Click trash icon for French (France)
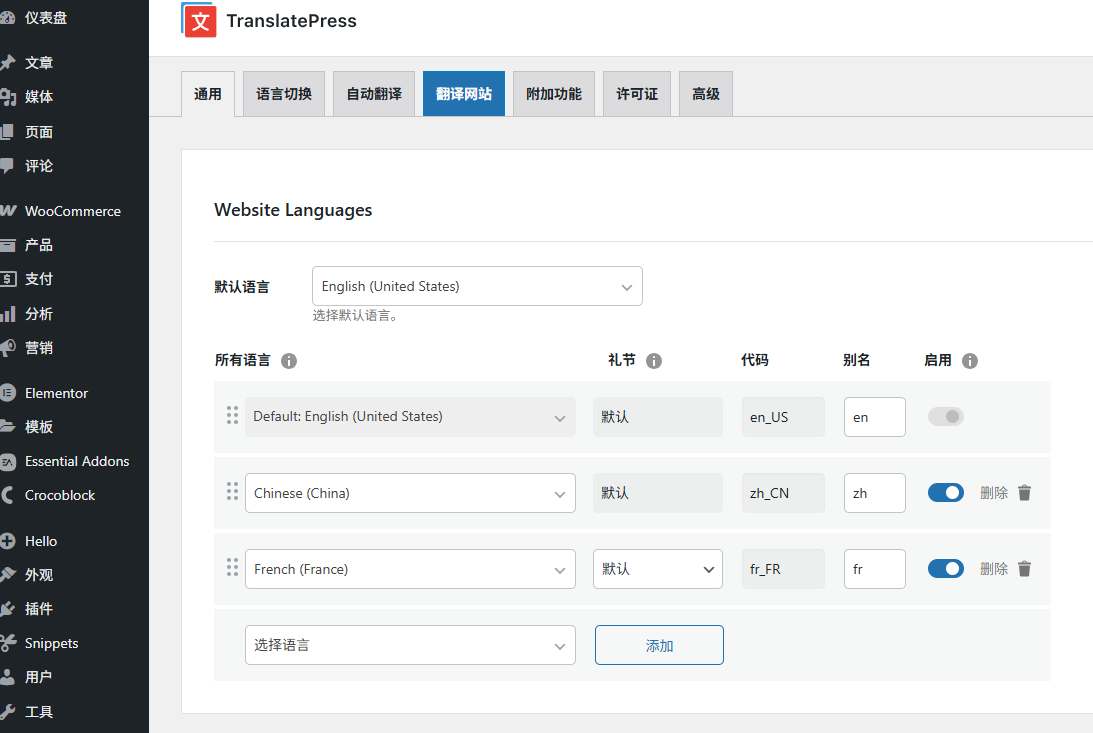 tap(1024, 569)
